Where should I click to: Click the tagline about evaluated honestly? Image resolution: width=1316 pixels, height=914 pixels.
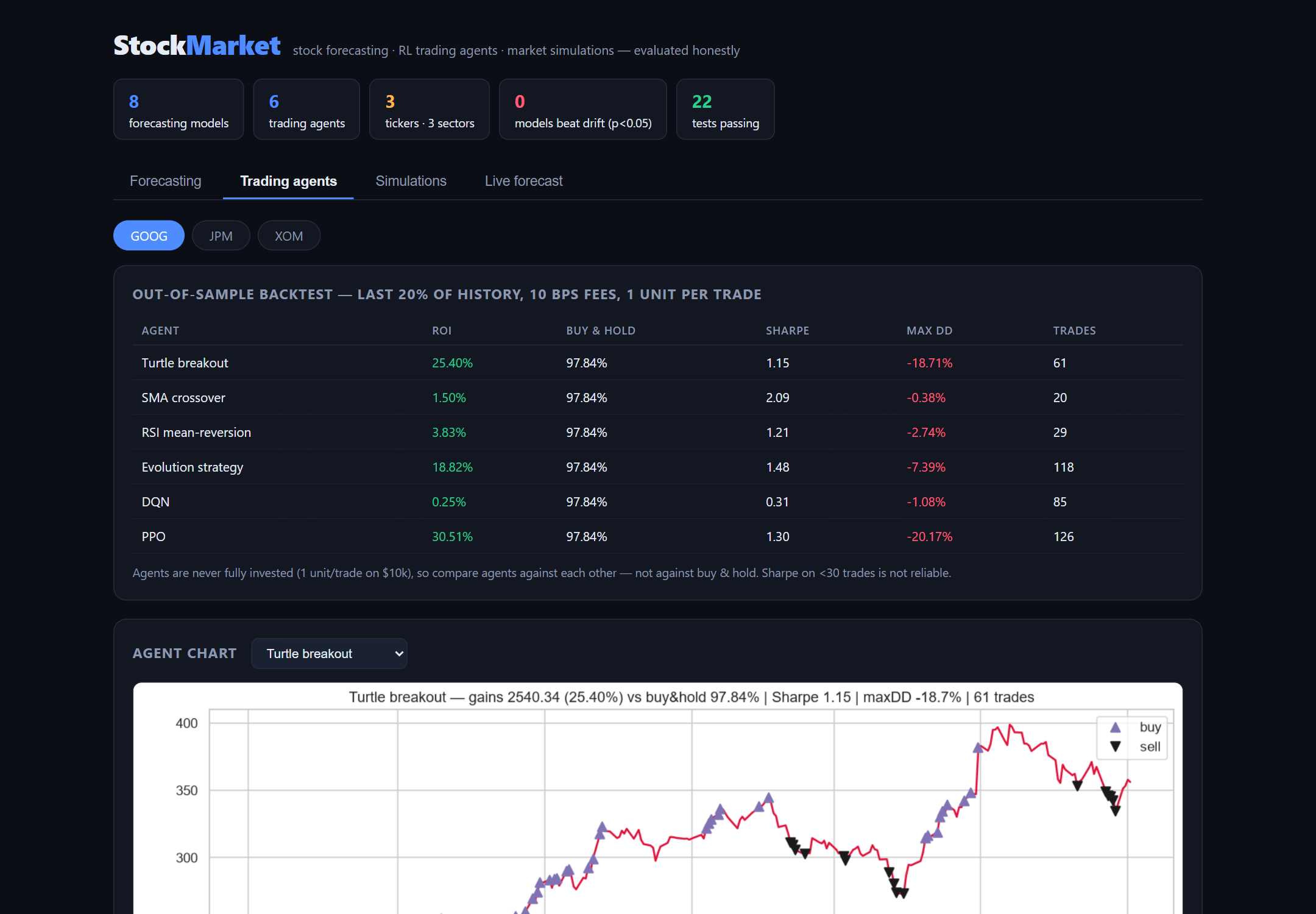click(x=516, y=51)
